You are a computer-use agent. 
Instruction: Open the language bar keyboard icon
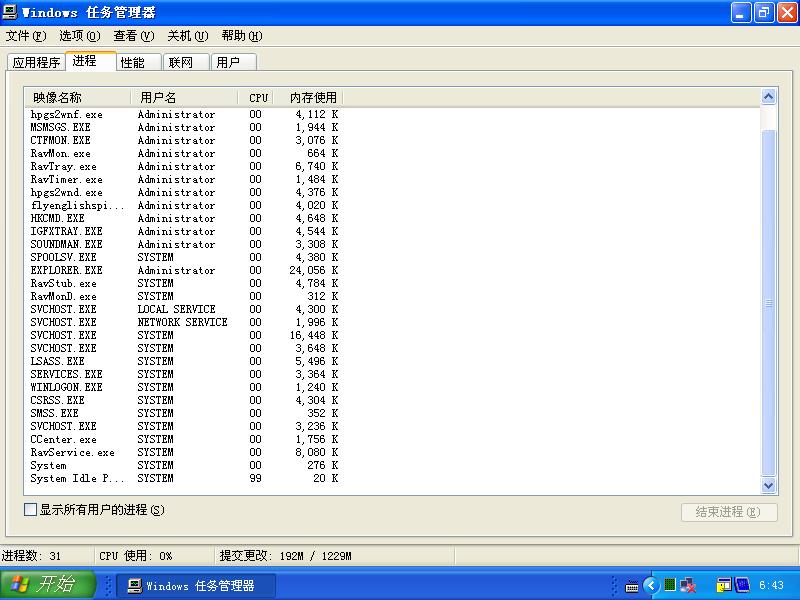632,586
